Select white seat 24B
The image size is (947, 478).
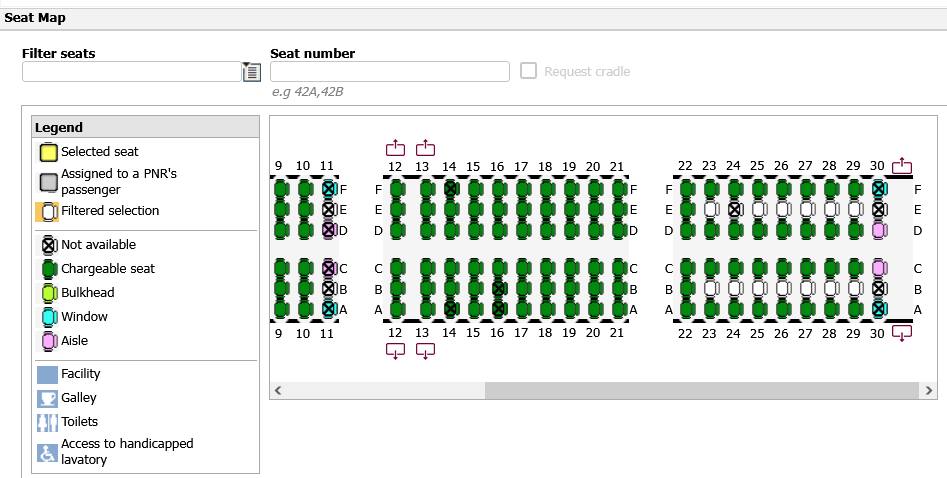tap(734, 289)
